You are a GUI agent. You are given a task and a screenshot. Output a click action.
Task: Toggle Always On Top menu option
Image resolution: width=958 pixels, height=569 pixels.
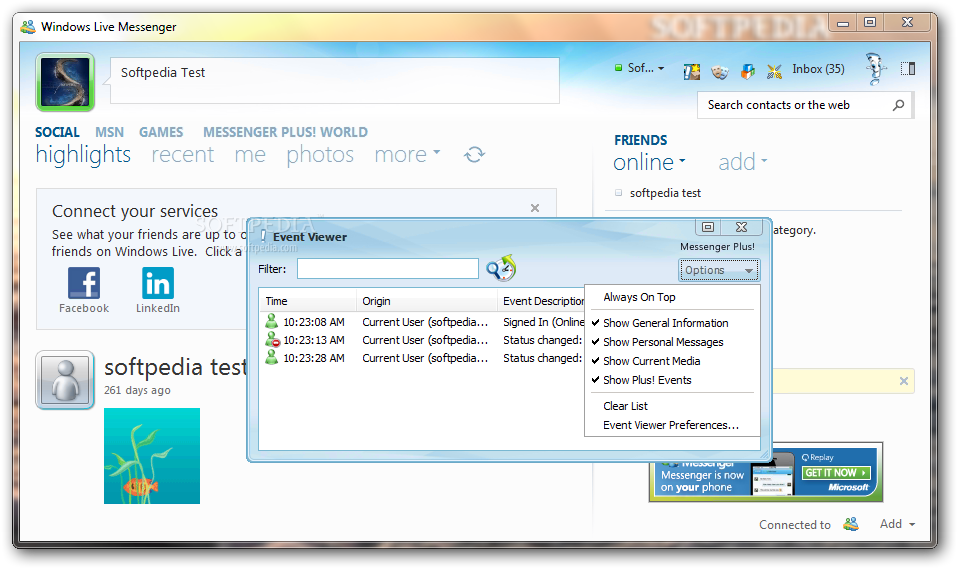(x=672, y=297)
